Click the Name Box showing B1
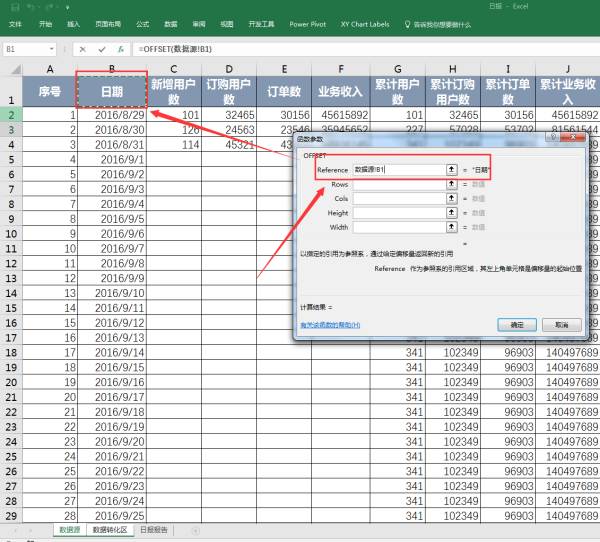Image resolution: width=600 pixels, height=542 pixels. pos(25,49)
